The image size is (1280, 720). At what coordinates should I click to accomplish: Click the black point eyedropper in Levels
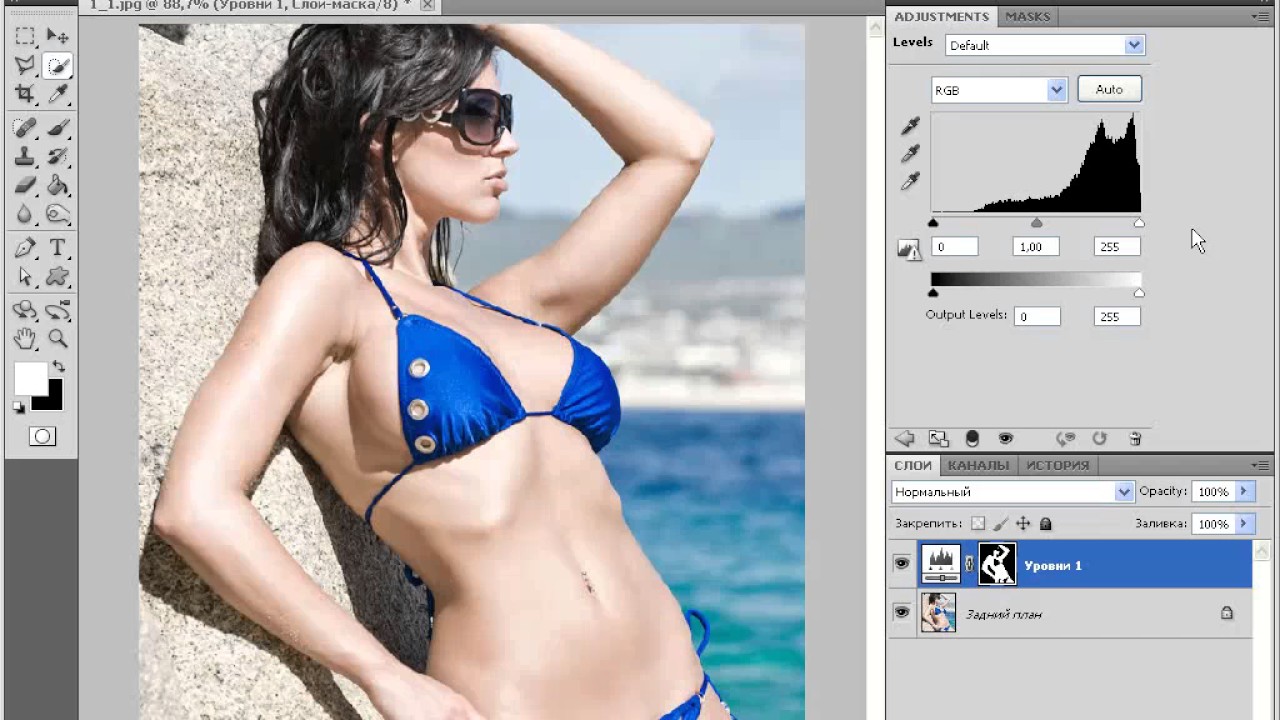tap(910, 126)
